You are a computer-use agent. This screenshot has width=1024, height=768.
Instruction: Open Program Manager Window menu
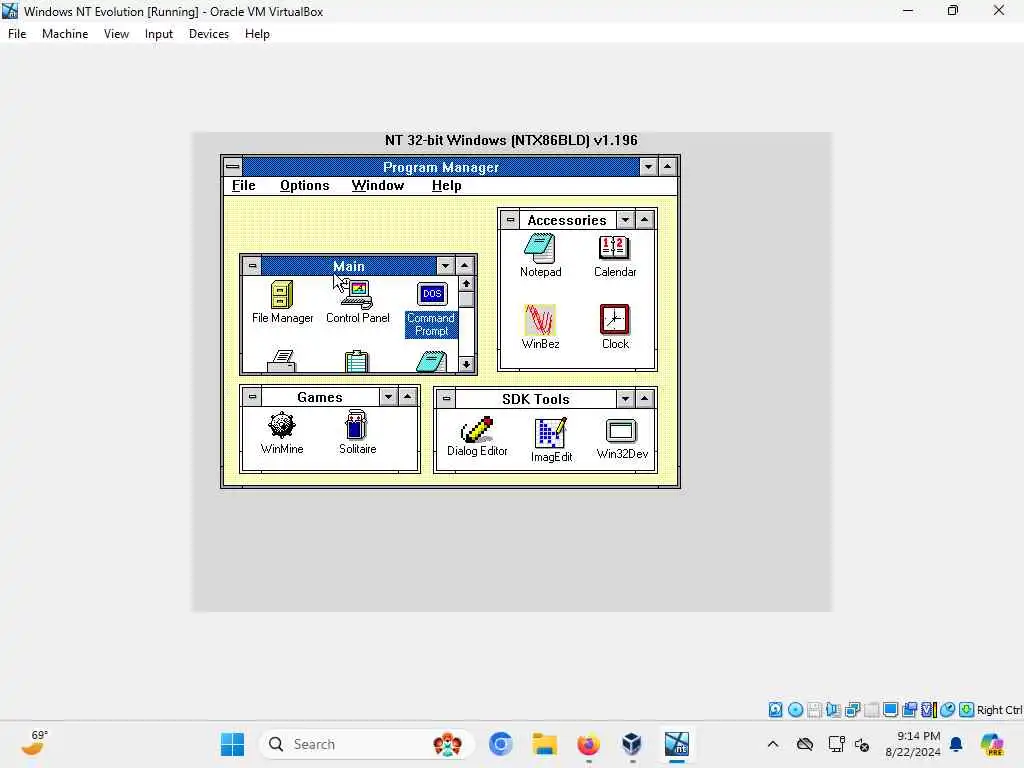[x=377, y=185]
